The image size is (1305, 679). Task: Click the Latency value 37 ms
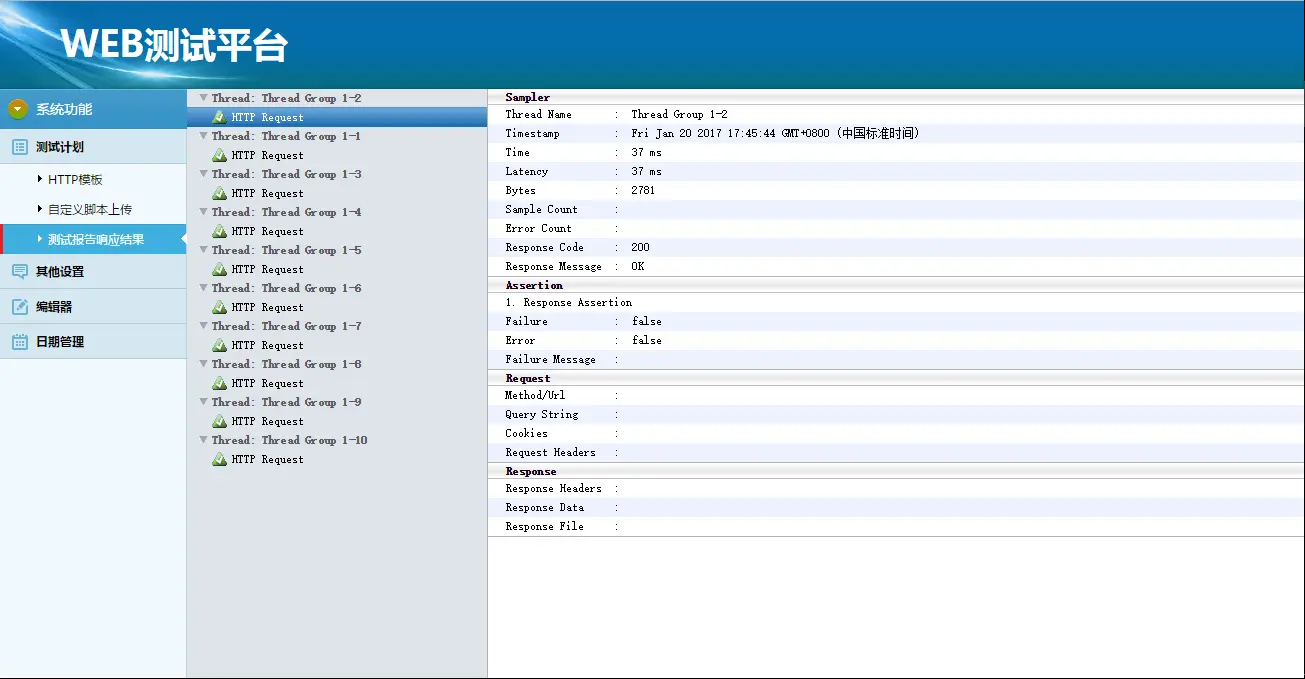click(x=646, y=171)
